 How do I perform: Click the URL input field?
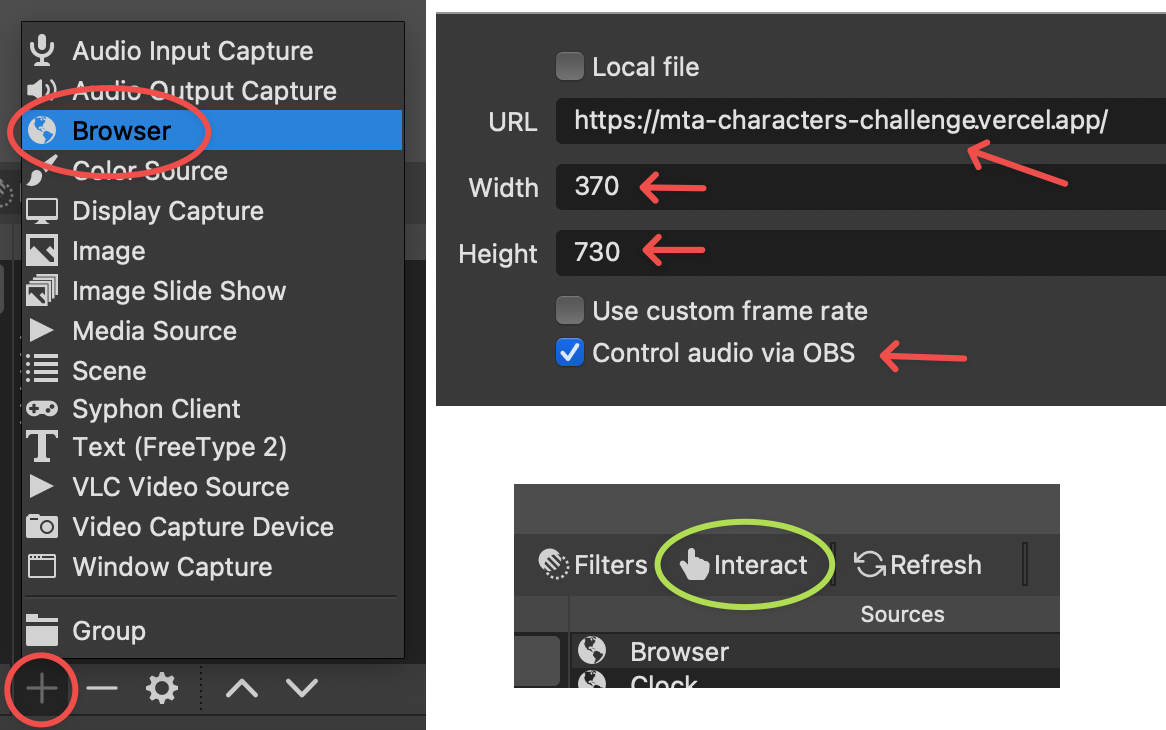tap(860, 120)
